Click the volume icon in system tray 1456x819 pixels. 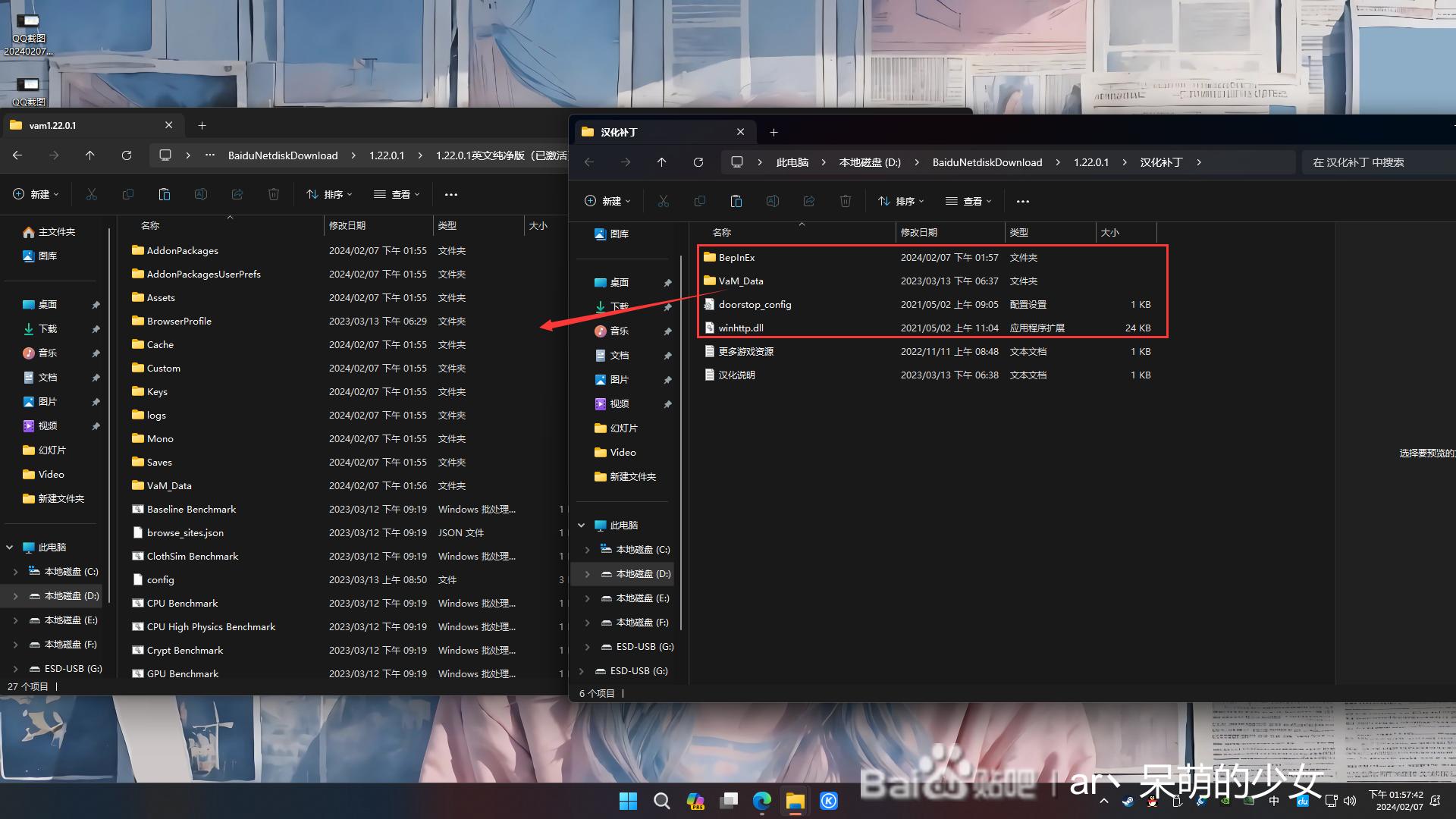coord(1350,801)
